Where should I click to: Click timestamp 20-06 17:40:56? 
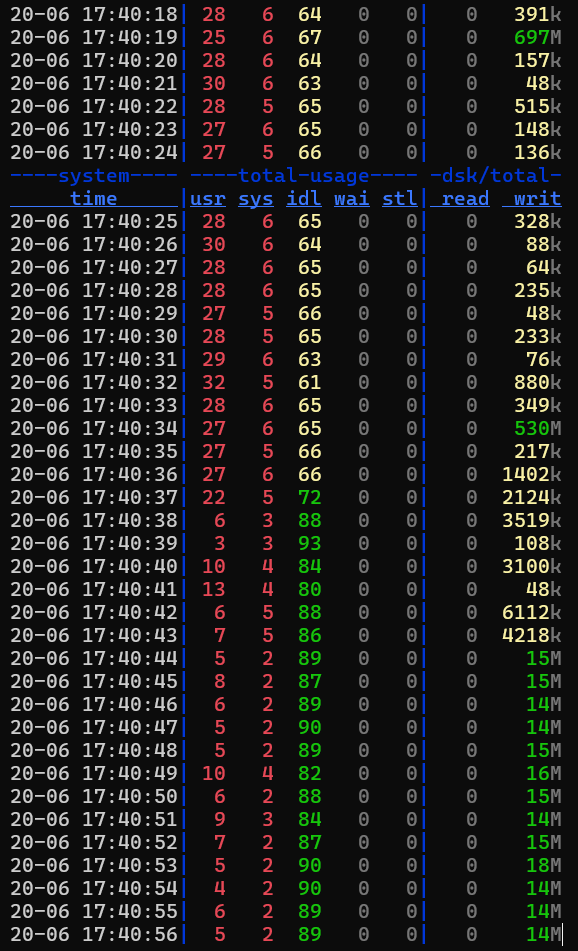tap(93, 935)
